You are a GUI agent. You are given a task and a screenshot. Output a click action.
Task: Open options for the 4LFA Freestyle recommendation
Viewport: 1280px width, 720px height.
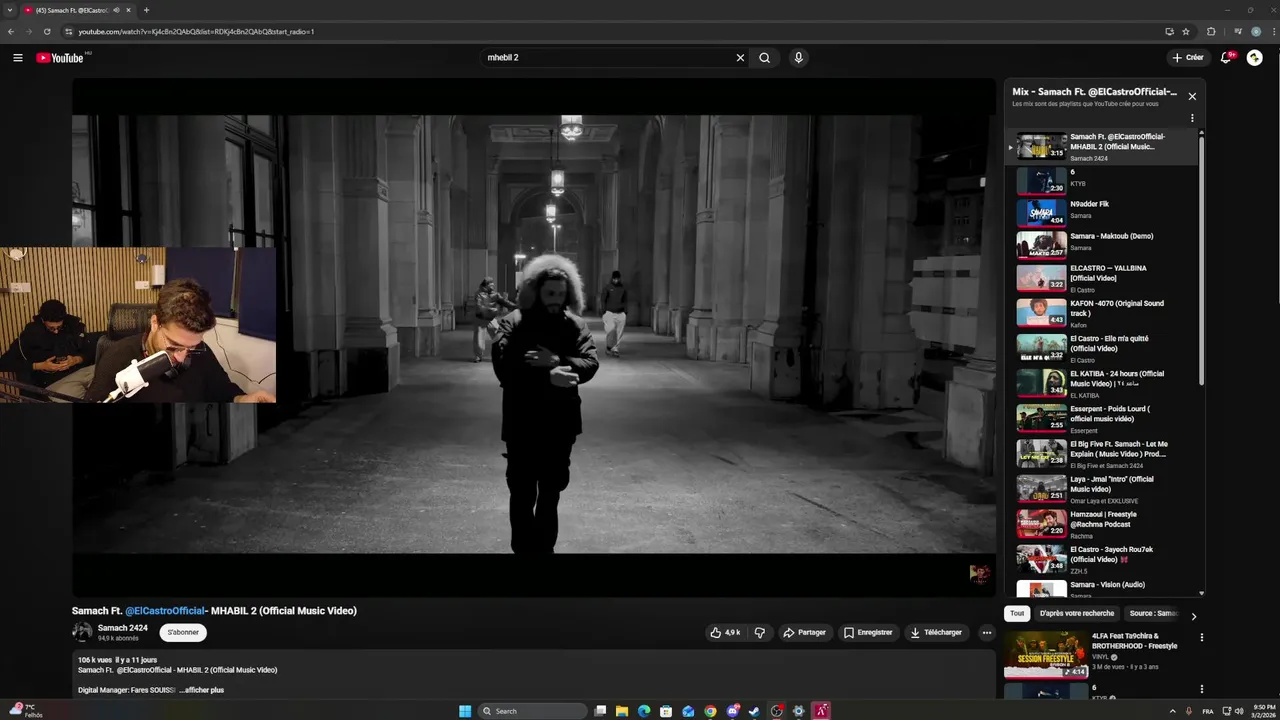[x=1201, y=637]
